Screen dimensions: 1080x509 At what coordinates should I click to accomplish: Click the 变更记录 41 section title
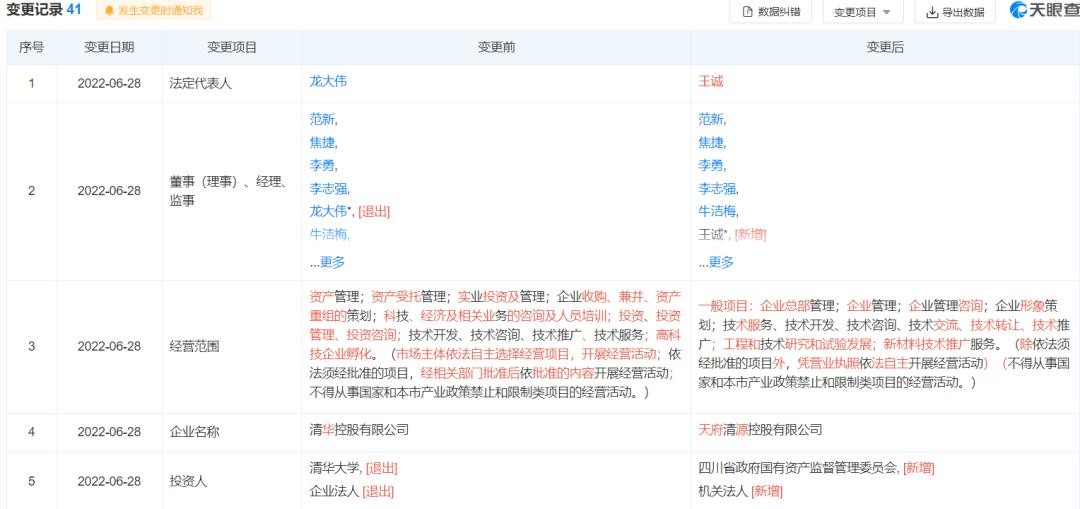44,11
